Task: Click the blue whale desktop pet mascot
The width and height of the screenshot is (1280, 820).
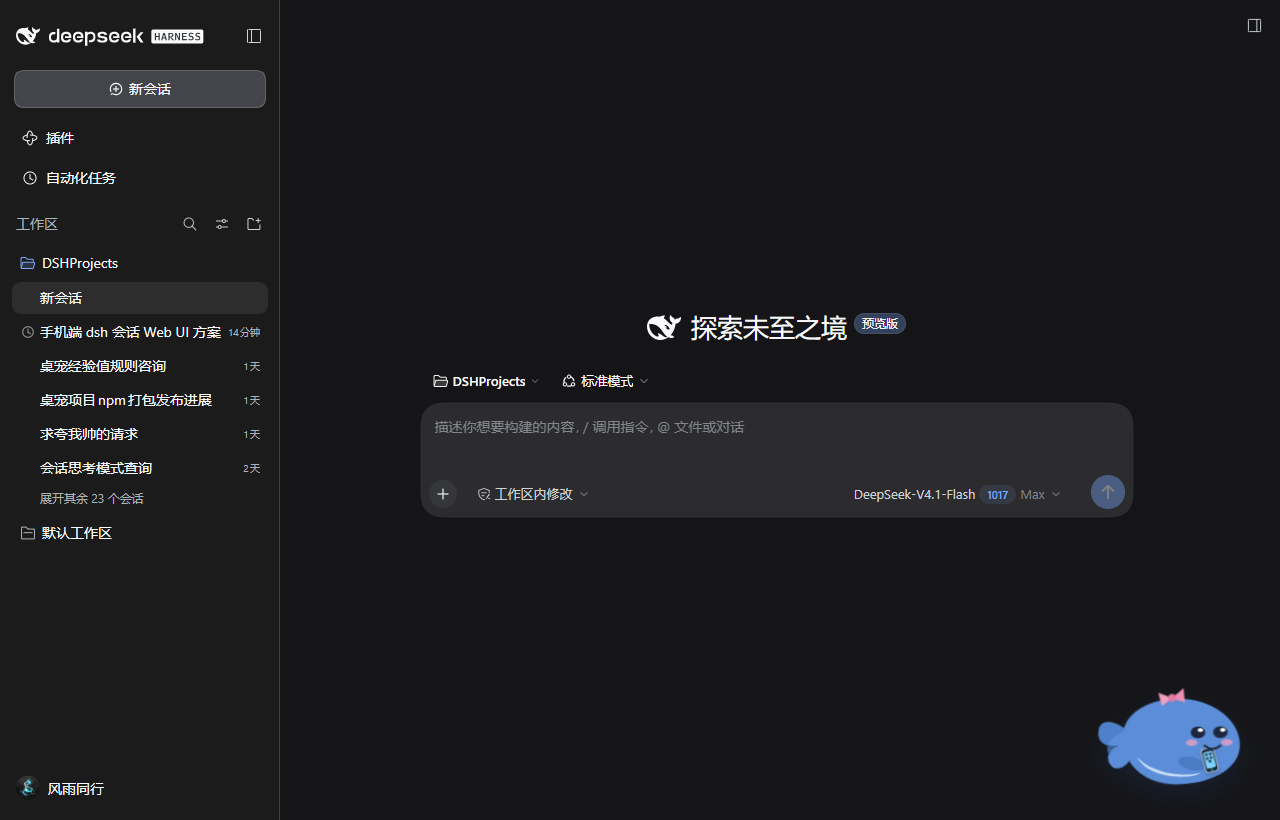Action: pos(1170,738)
